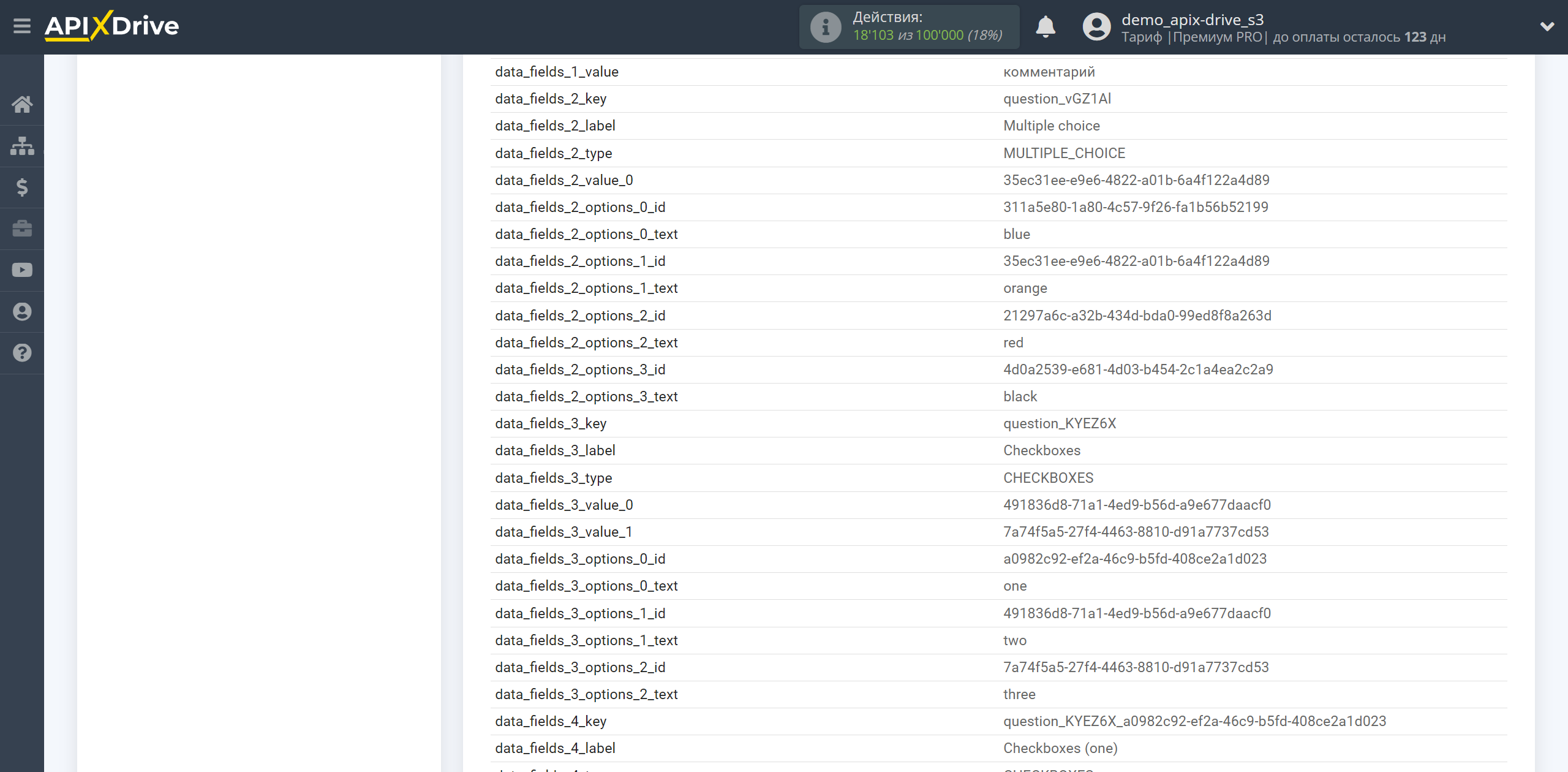Select the data_fields_3_label row label
1568x772 pixels.
555,450
